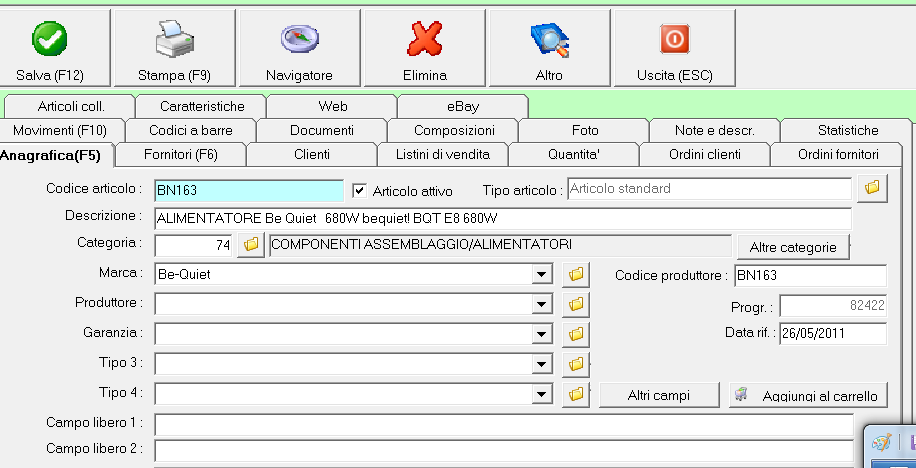916x468 pixels.
Task: Open the folder icon next to Categoria code
Action: pos(251,245)
